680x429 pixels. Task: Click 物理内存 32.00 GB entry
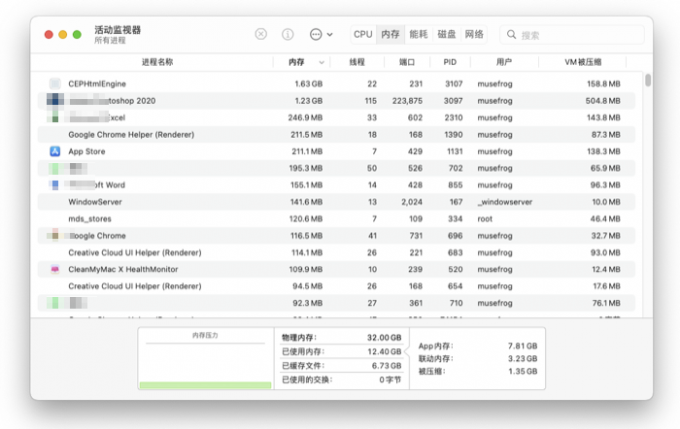click(x=341, y=337)
